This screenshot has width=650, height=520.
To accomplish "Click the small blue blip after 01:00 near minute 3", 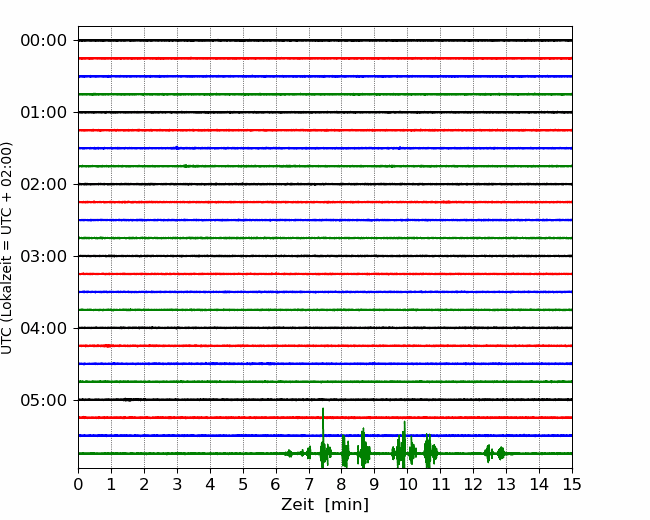I will click(177, 148).
